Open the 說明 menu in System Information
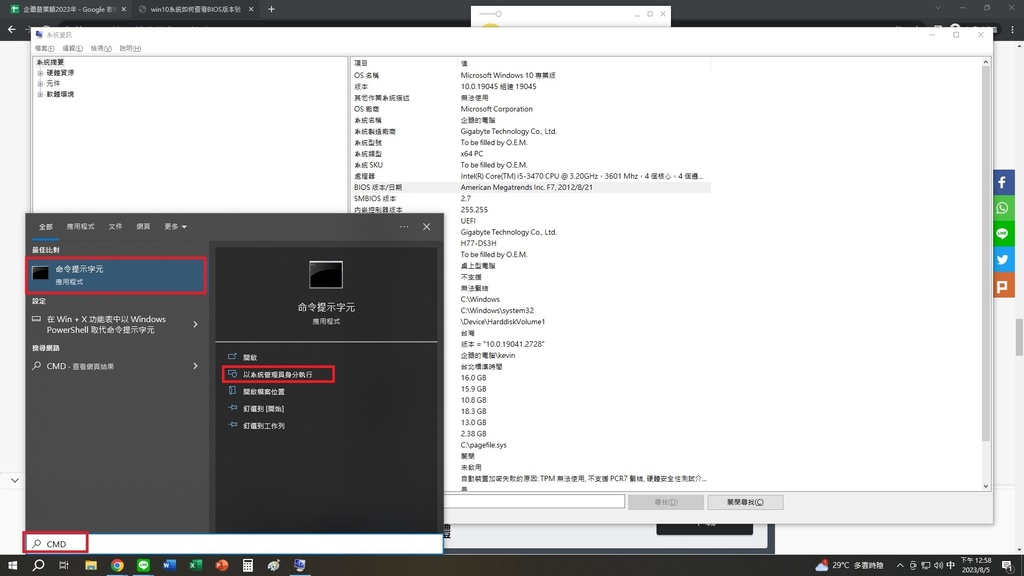1024x576 pixels. [130, 48]
